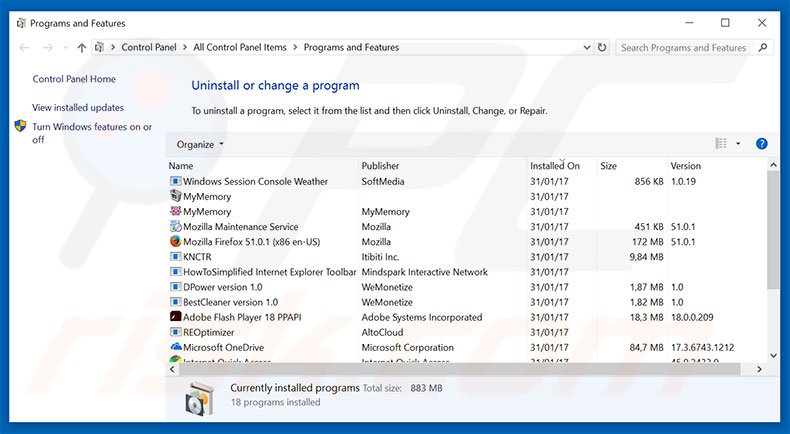790x434 pixels.
Task: Click the forward navigation arrow
Action: (48, 47)
